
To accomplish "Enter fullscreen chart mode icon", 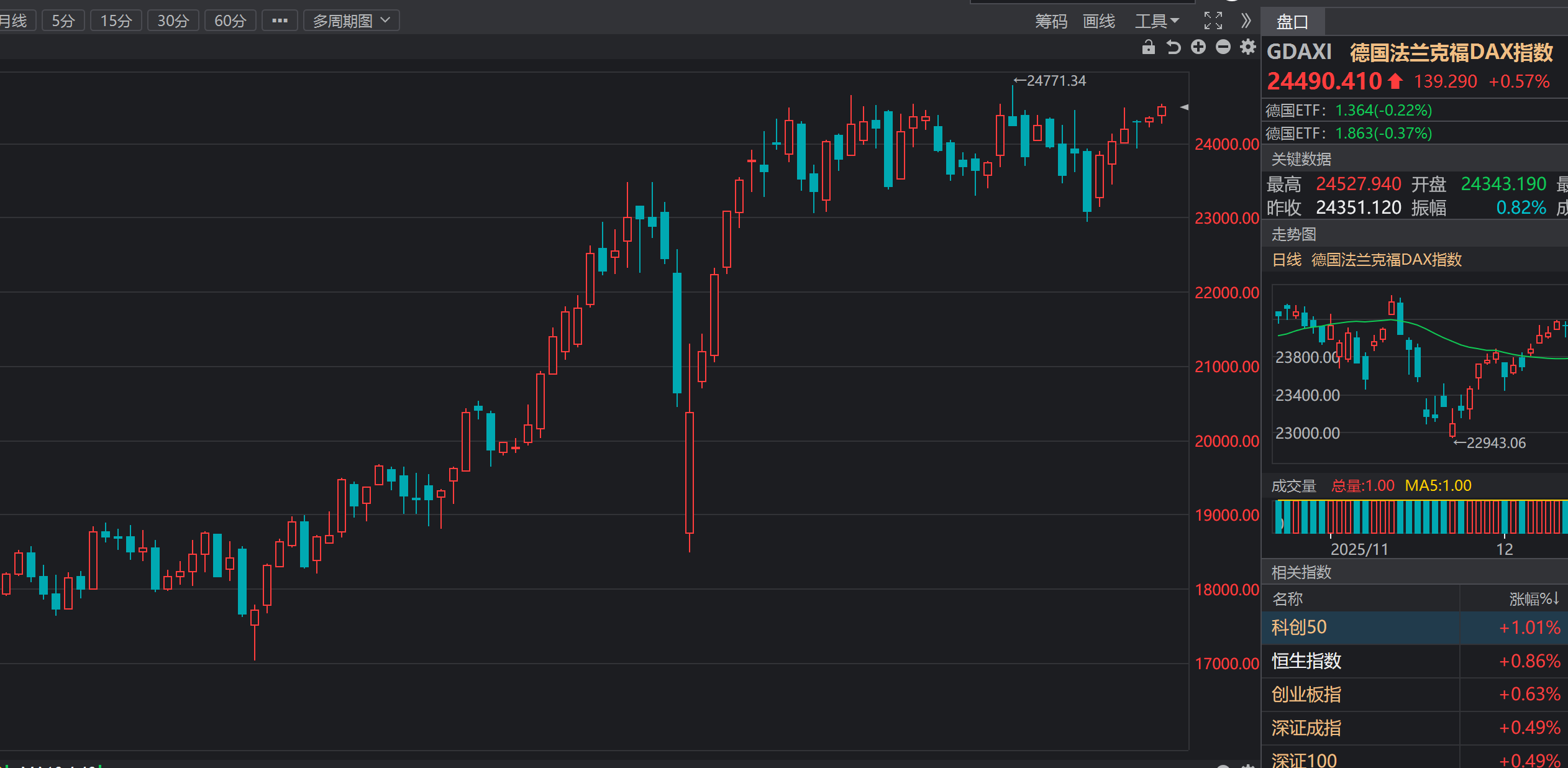I will click(1213, 21).
